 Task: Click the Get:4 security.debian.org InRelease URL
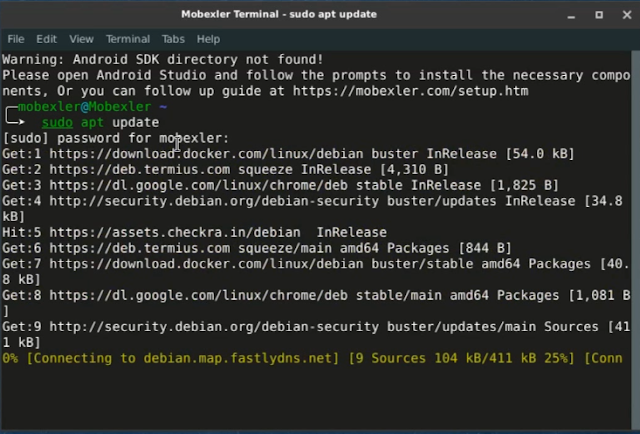pyautogui.click(x=214, y=201)
